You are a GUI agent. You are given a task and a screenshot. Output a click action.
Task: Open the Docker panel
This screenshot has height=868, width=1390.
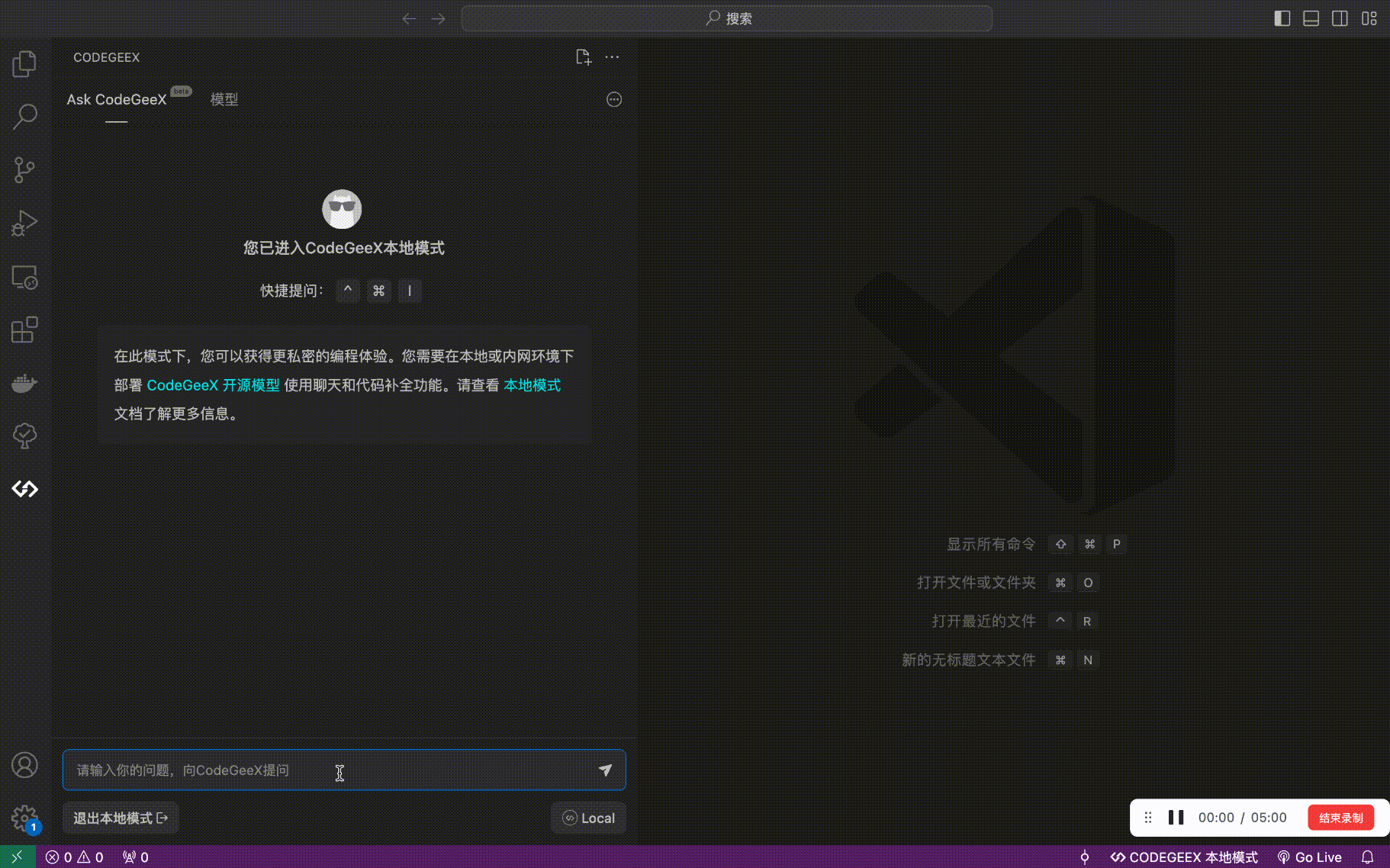pos(24,383)
